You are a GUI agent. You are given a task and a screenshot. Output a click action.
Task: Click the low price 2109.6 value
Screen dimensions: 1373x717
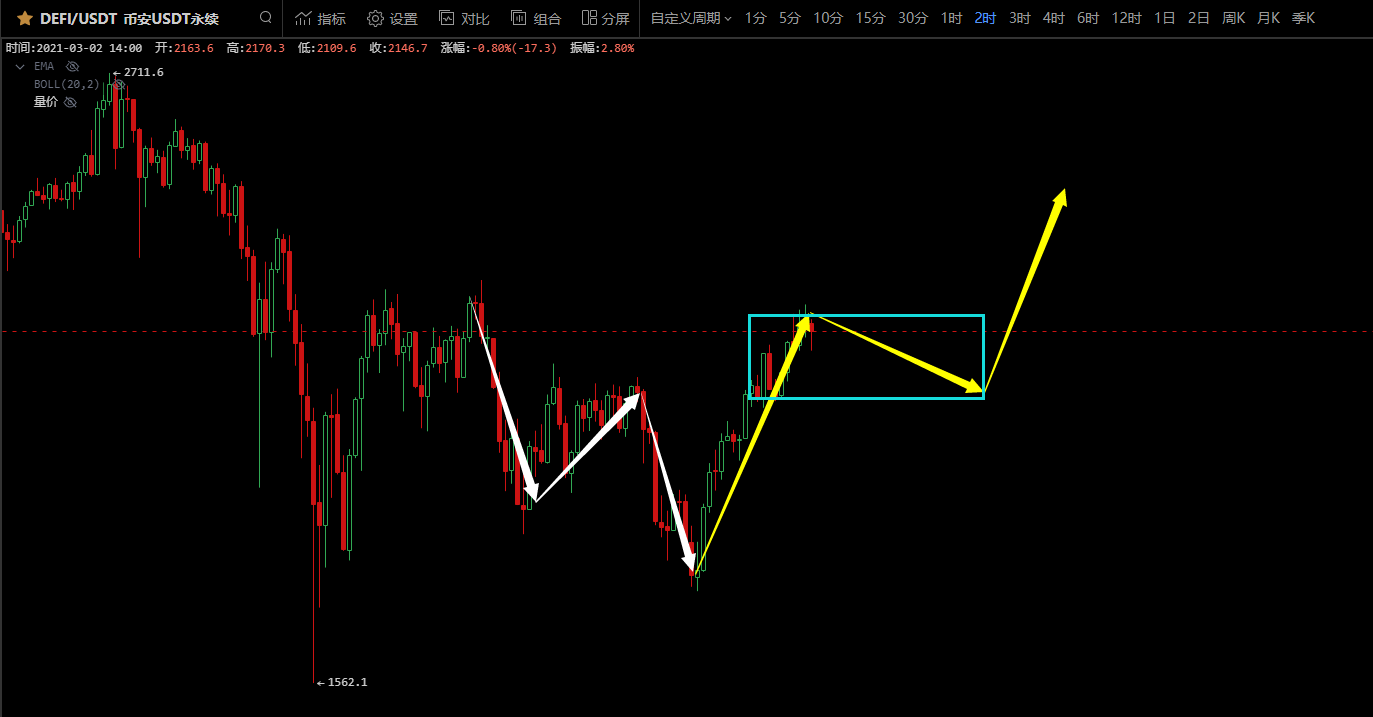(x=336, y=48)
